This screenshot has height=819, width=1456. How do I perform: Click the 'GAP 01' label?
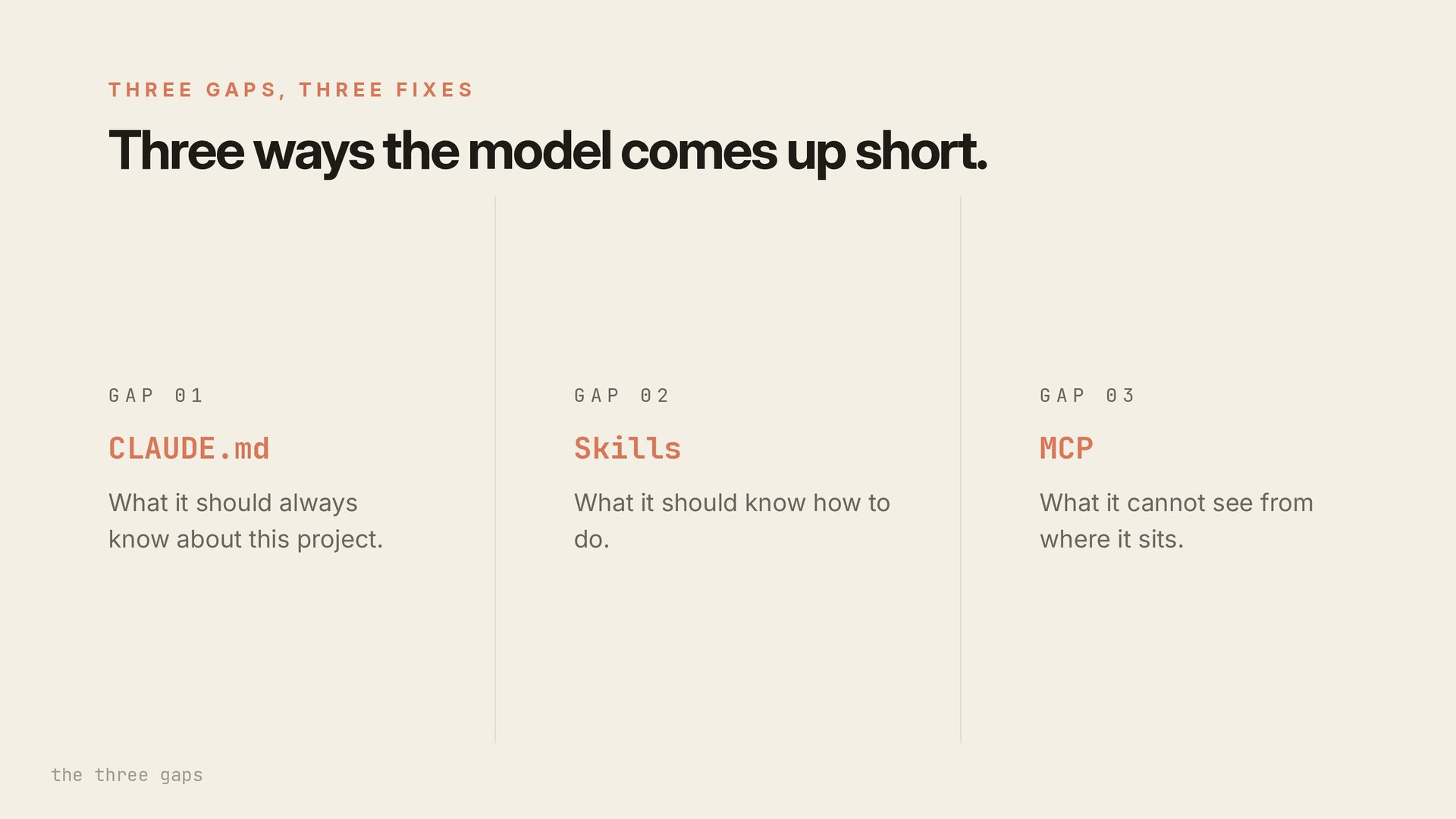155,395
